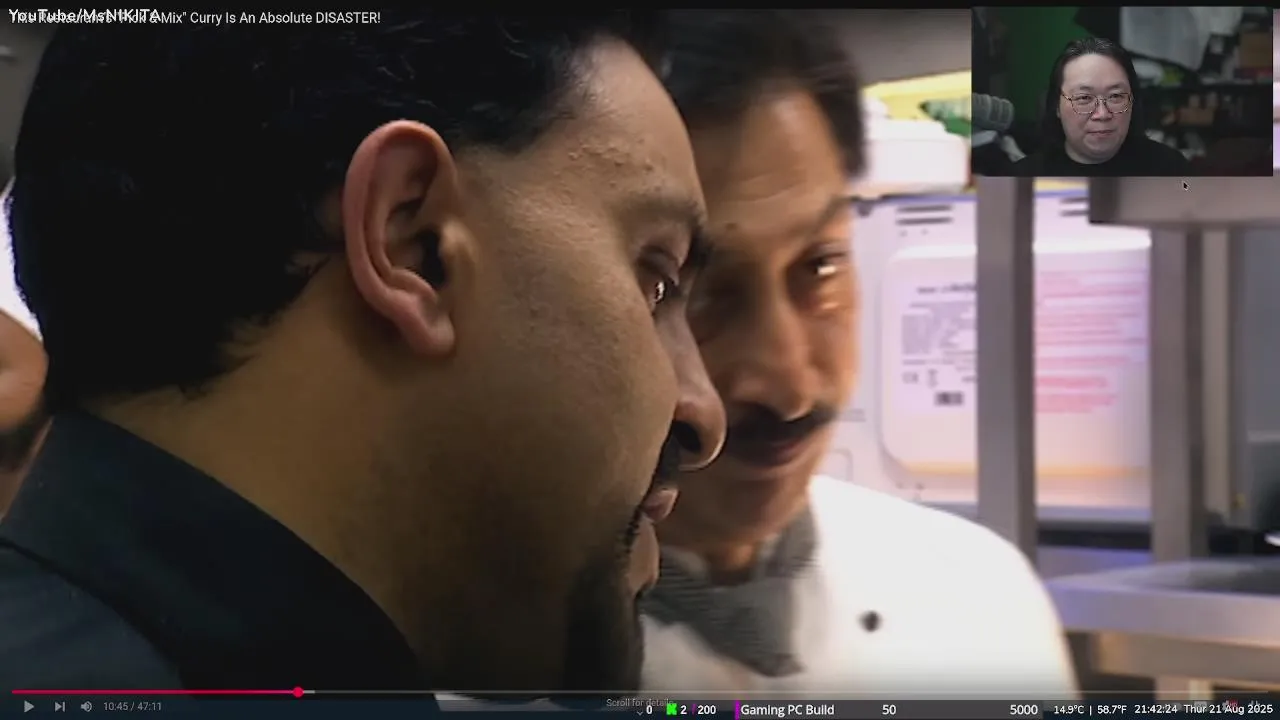
Task: Click the 5000 goal value
Action: click(x=1024, y=710)
